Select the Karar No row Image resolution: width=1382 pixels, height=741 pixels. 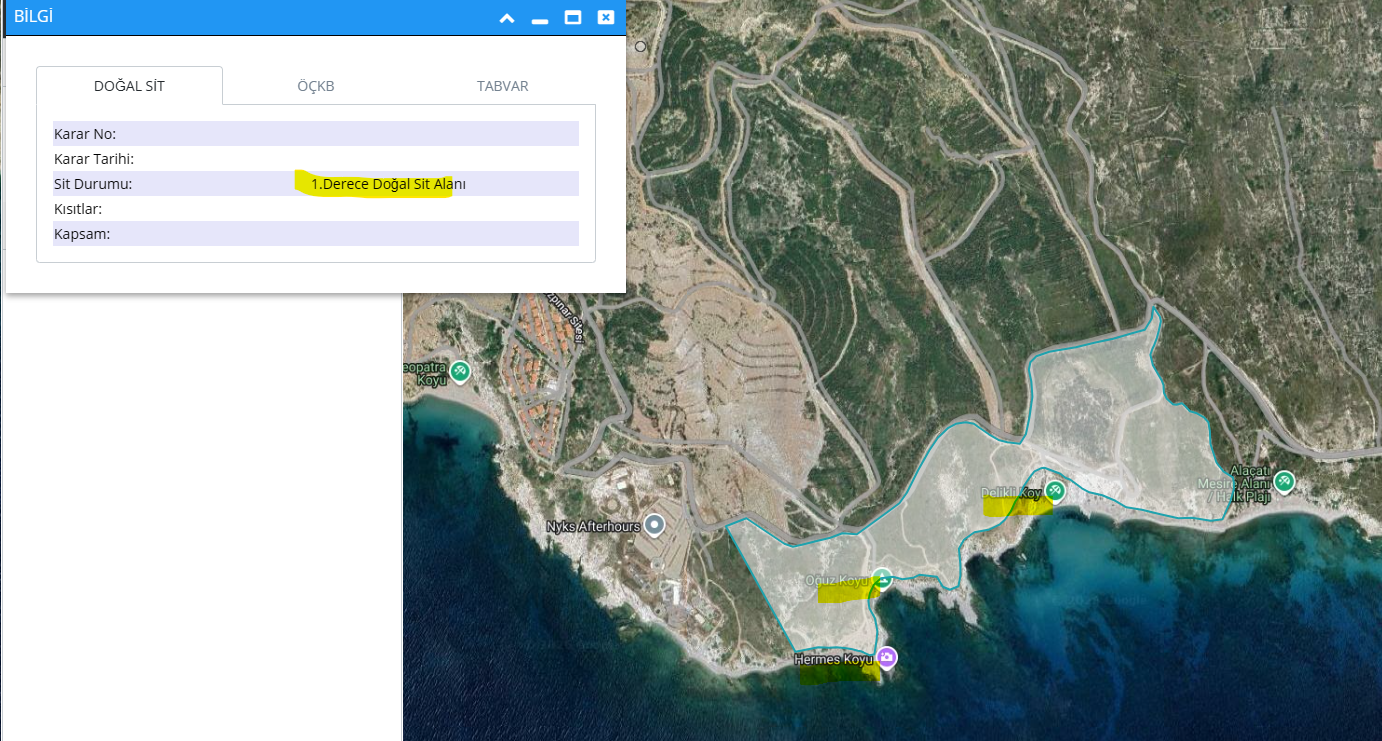tap(315, 134)
